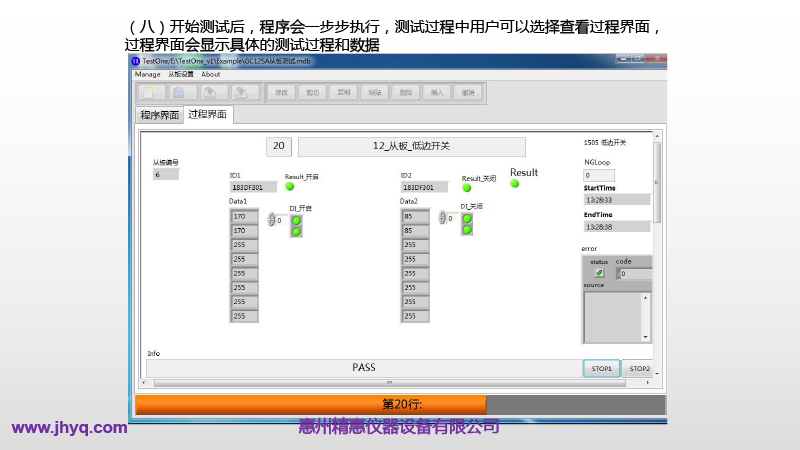This screenshot has width=800, height=450.
Task: Open the Manage menu
Action: 147,74
